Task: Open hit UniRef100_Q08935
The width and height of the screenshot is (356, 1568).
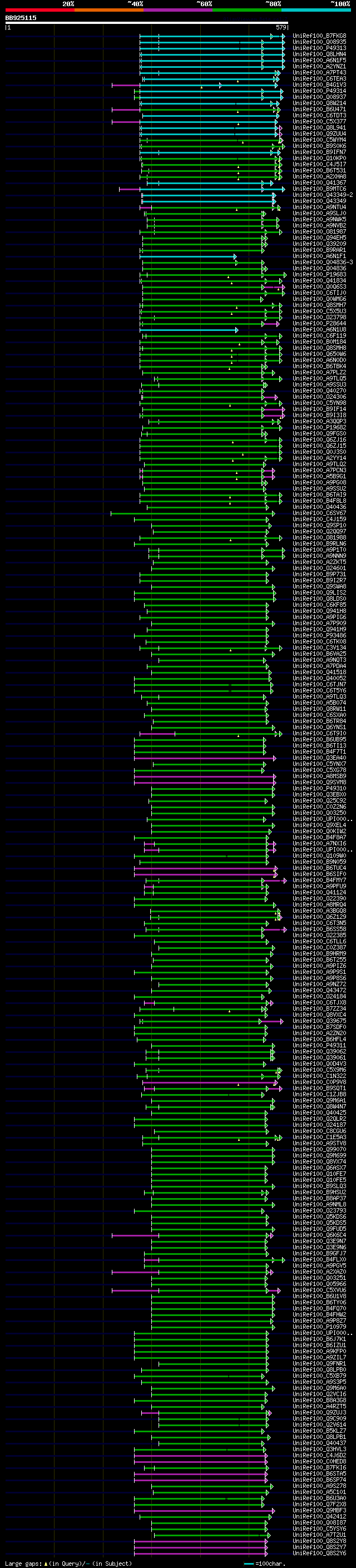Action: [319, 42]
